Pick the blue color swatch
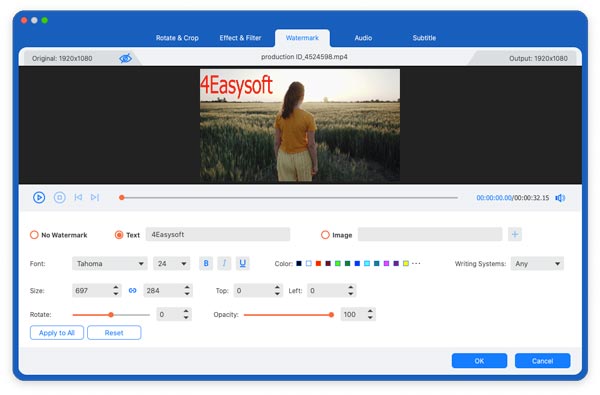 pos(357,263)
